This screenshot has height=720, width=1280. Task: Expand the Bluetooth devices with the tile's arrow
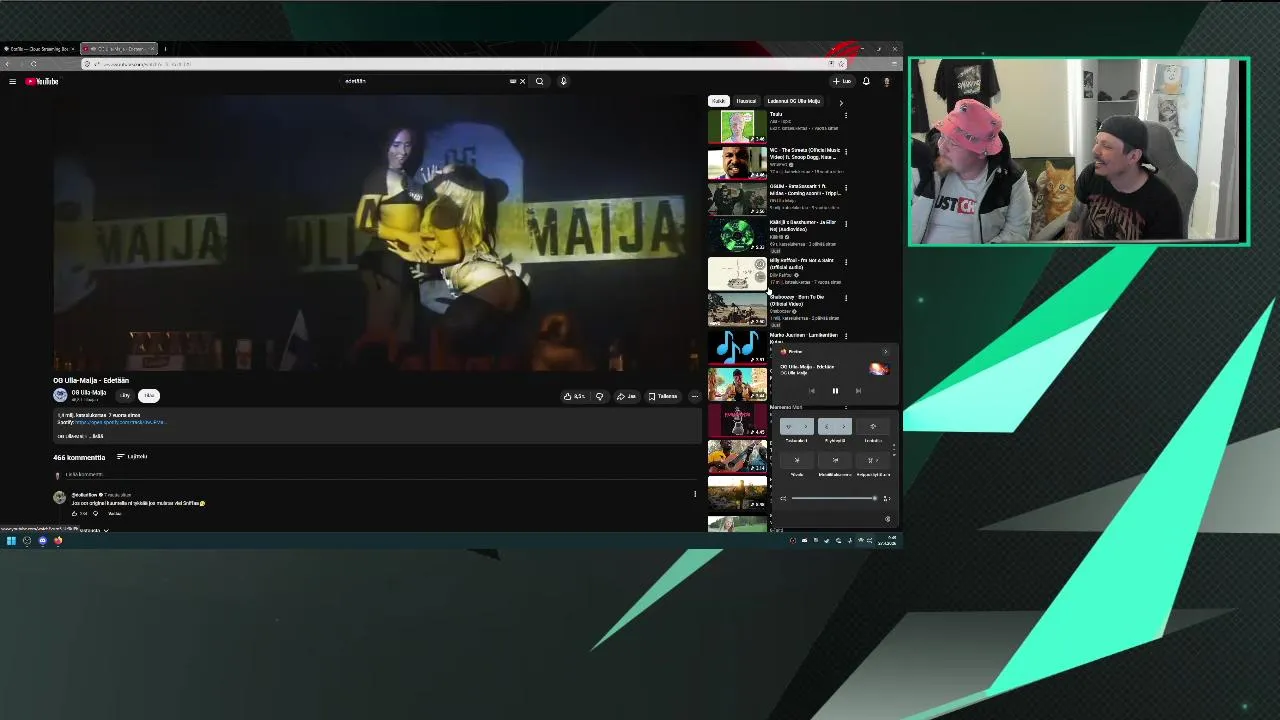coord(844,427)
